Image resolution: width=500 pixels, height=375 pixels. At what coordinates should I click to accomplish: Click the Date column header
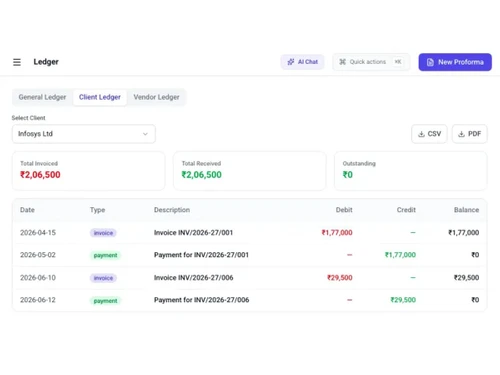[x=27, y=210]
